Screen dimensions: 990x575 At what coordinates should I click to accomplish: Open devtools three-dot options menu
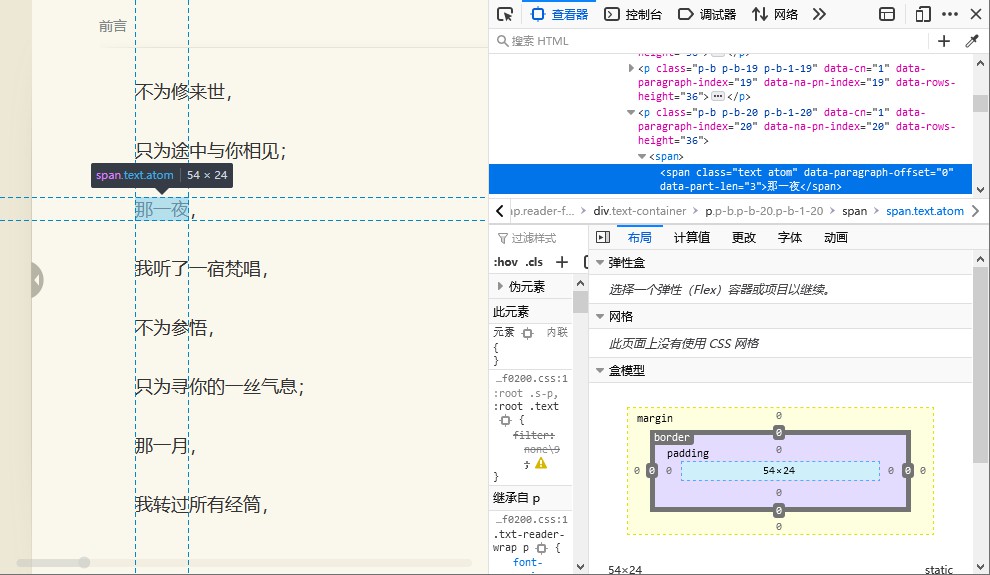(950, 14)
